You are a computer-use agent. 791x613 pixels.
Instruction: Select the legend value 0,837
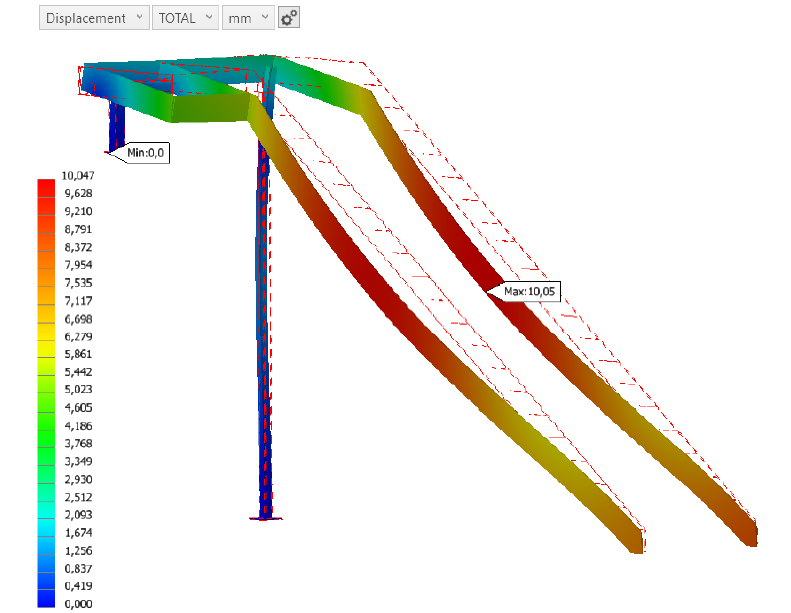pyautogui.click(x=78, y=569)
